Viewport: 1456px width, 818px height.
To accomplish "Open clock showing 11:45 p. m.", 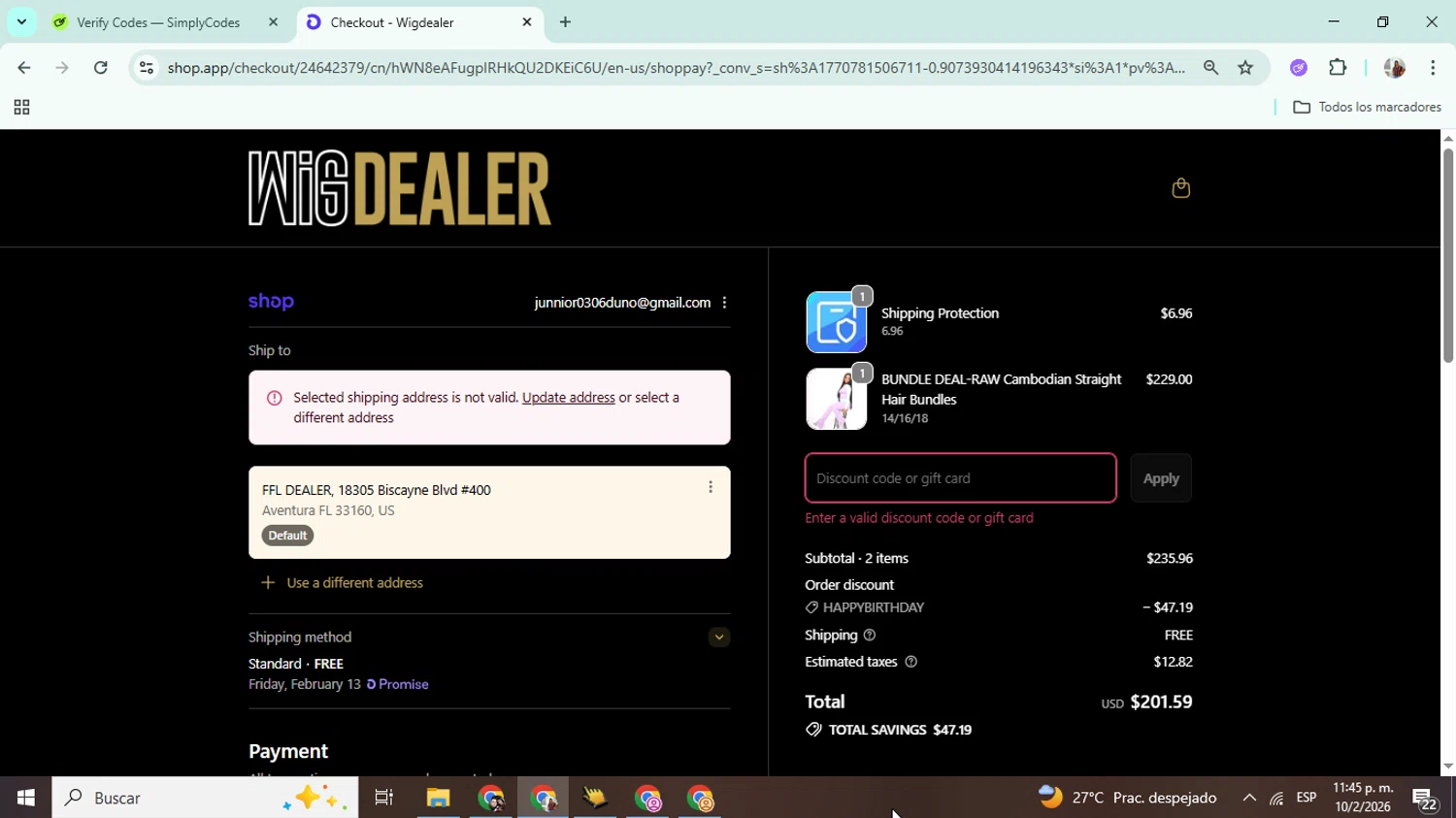I will pyautogui.click(x=1363, y=798).
